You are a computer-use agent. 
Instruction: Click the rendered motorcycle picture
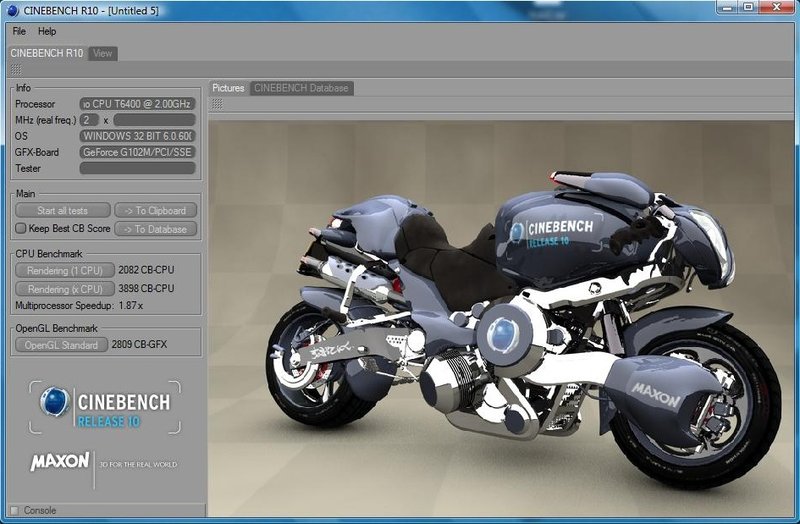[503, 319]
